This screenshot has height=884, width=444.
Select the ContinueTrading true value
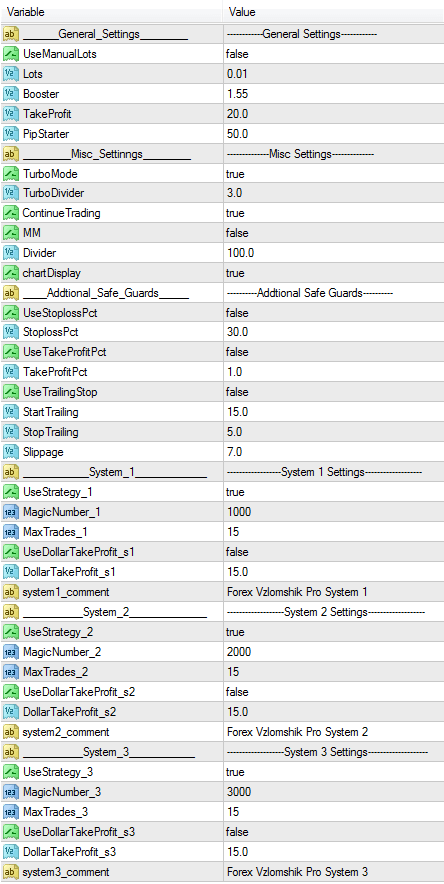235,213
